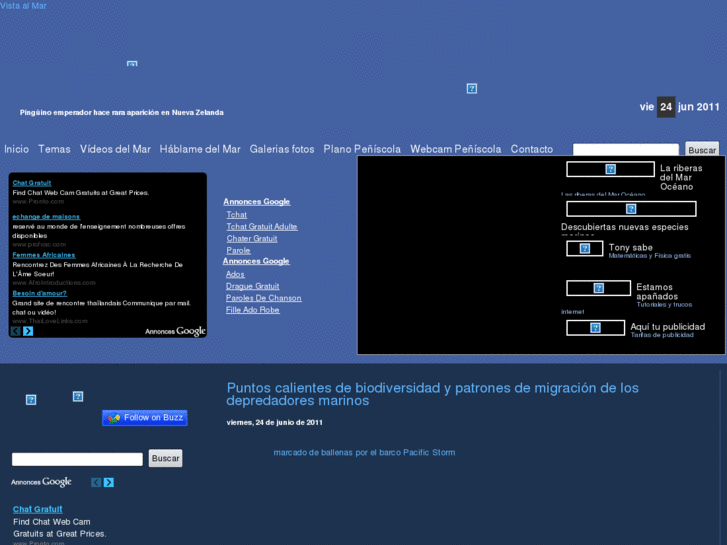Viewport: 727px width, 545px height.
Task: Click next arrow in black ad box
Action: 28,331
